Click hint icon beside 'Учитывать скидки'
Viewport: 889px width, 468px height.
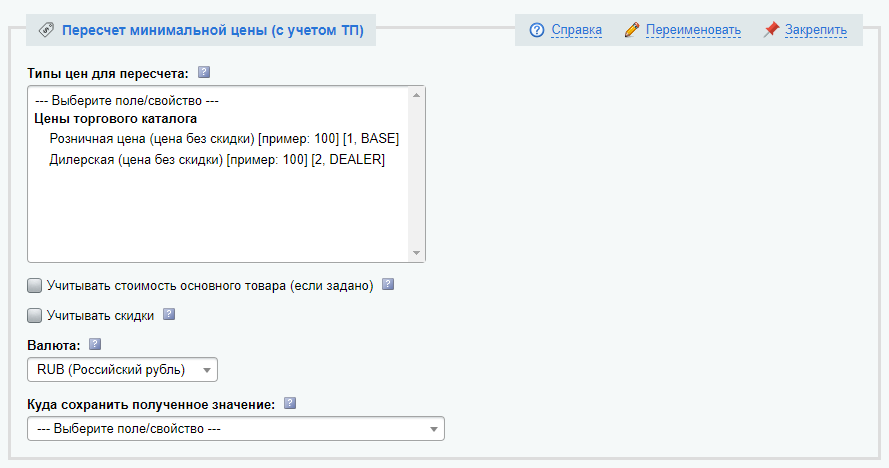[x=169, y=315]
